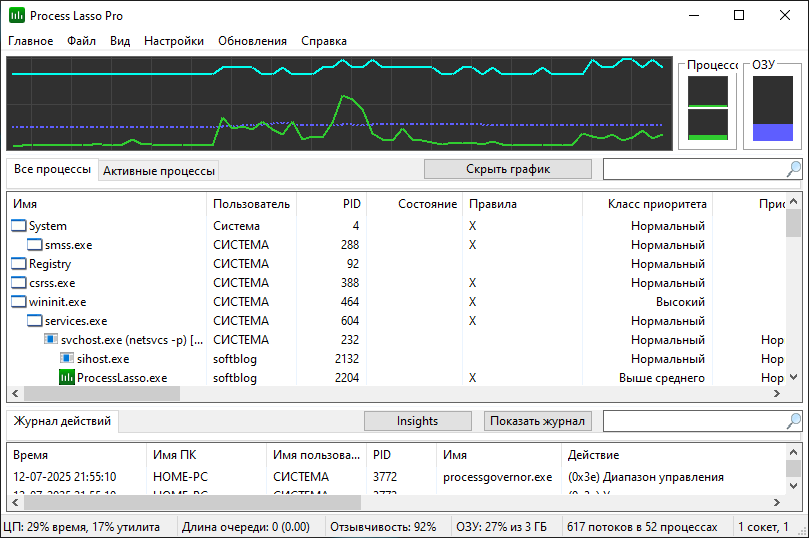Click the ОЗУ memory usage meter
The image size is (809, 538).
click(772, 108)
